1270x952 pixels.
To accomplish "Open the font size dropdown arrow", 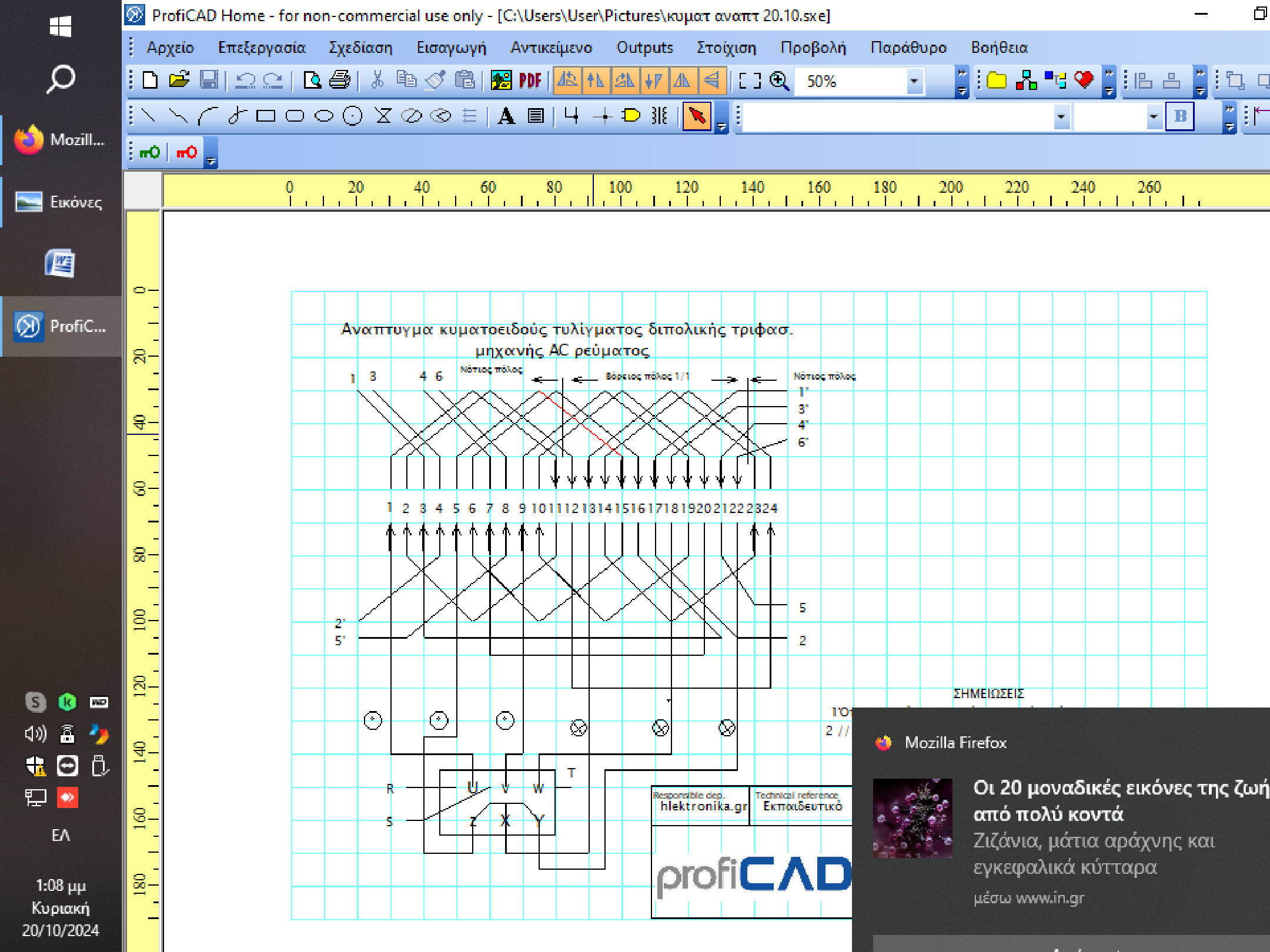I will (x=1153, y=116).
